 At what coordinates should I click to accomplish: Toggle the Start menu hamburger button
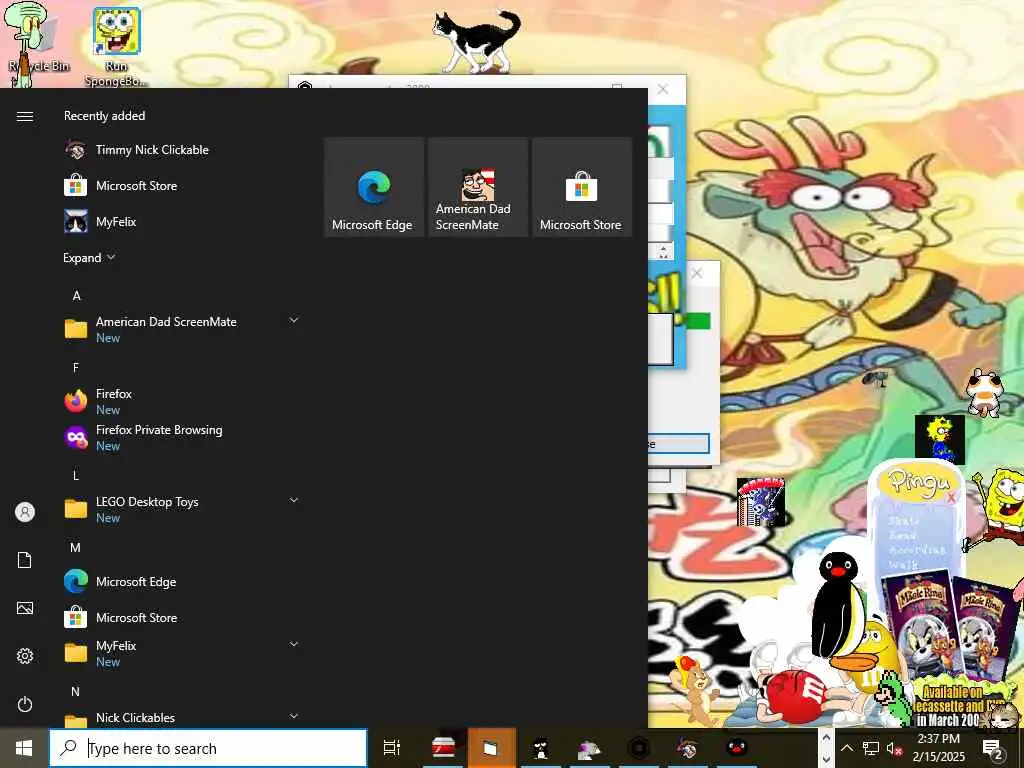tap(25, 116)
